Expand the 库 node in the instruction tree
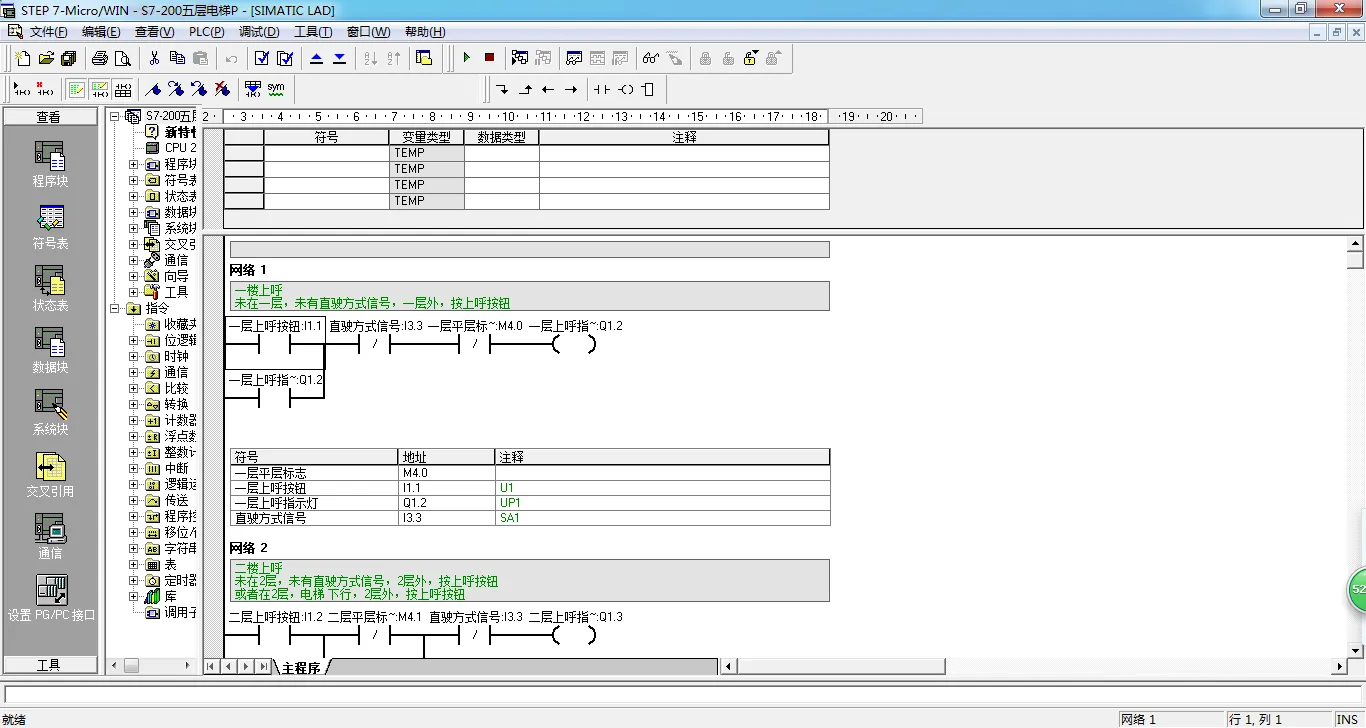The height and width of the screenshot is (728, 1366). click(134, 596)
